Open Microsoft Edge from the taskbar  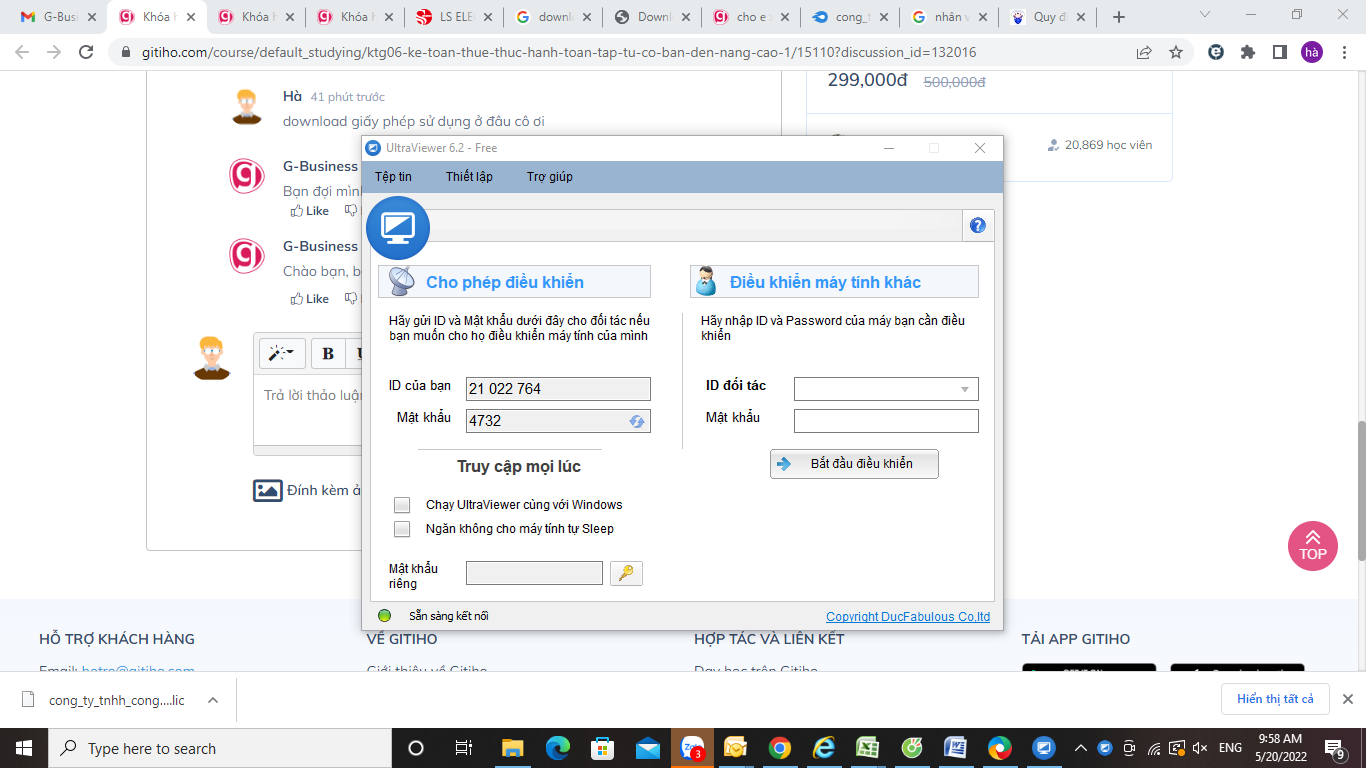(x=557, y=748)
